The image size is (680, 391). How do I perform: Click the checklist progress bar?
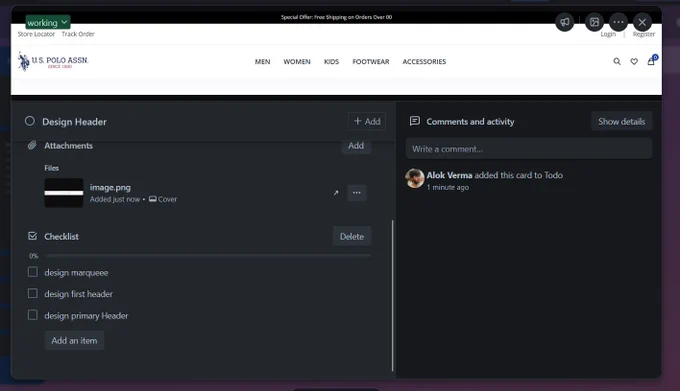click(207, 256)
